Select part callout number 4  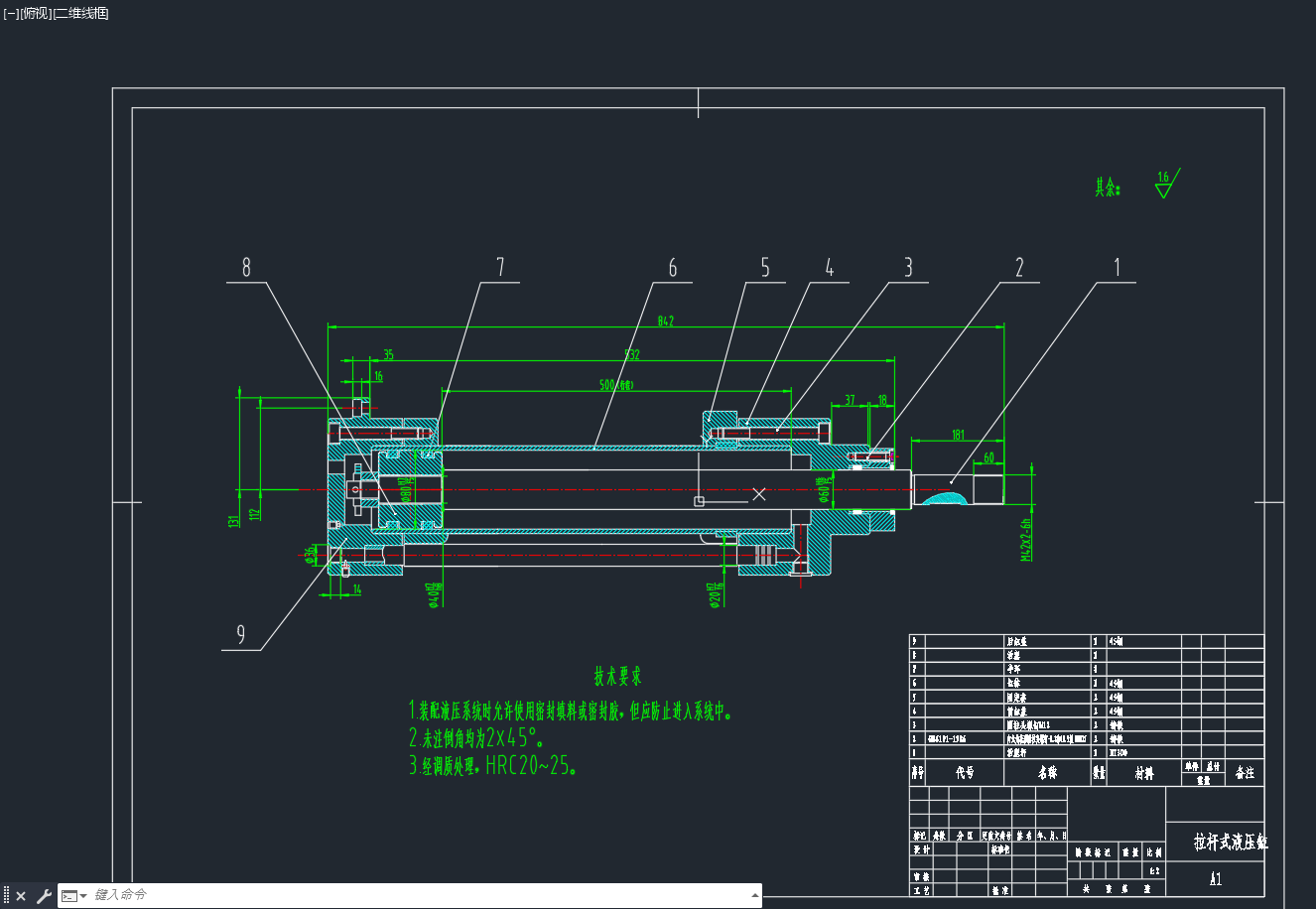tap(830, 268)
